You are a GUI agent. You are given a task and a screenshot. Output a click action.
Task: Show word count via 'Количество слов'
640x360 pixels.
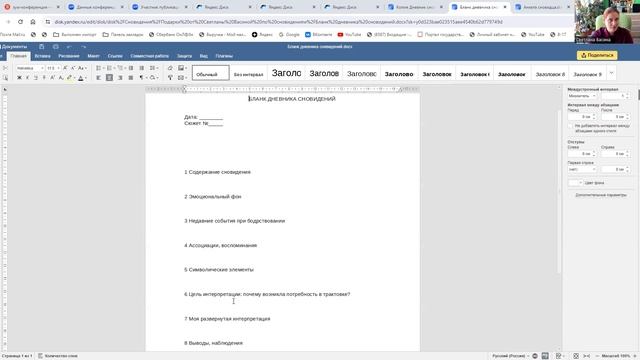point(57,356)
